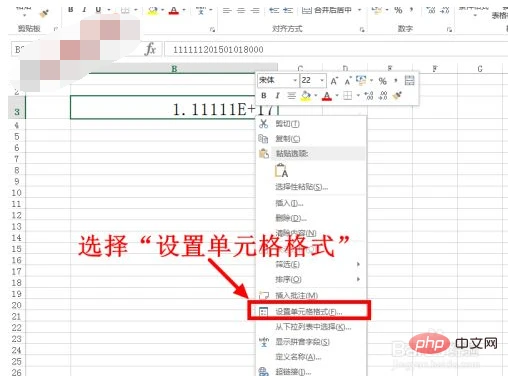The height and width of the screenshot is (376, 508).
Task: Open the 数字 group dialog launcher
Action: pos(449,30)
